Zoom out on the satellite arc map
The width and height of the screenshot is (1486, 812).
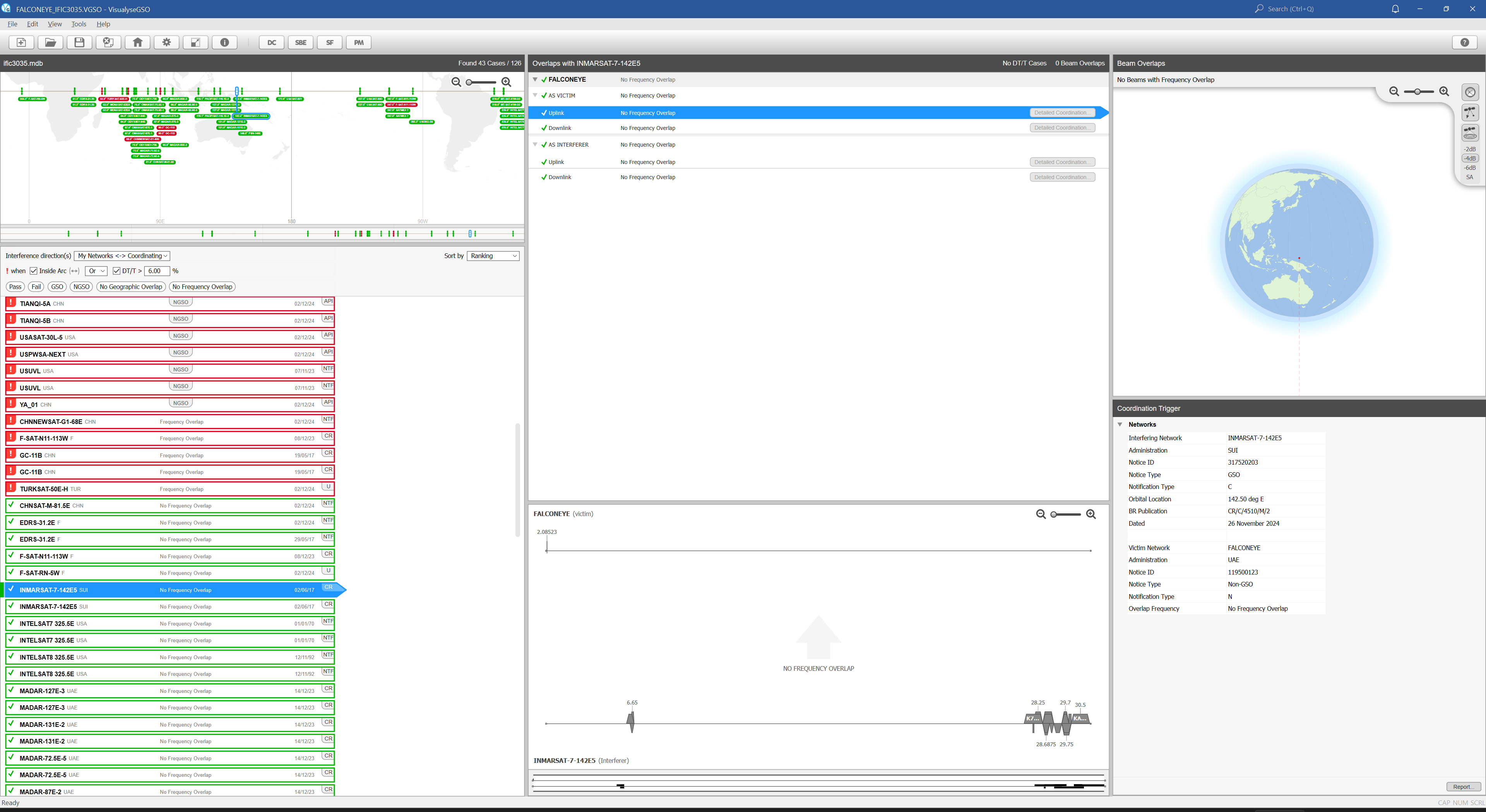[x=456, y=82]
